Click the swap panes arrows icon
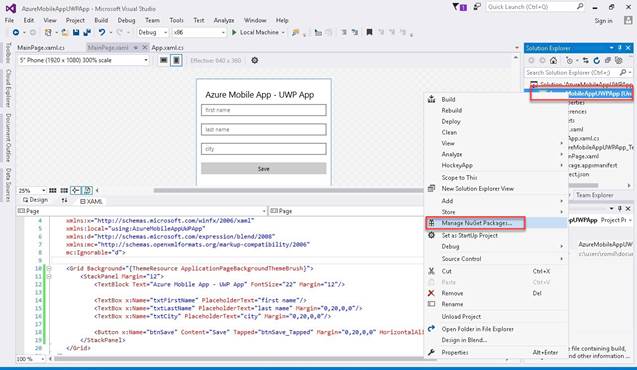This screenshot has width=637, height=370. pos(64,200)
